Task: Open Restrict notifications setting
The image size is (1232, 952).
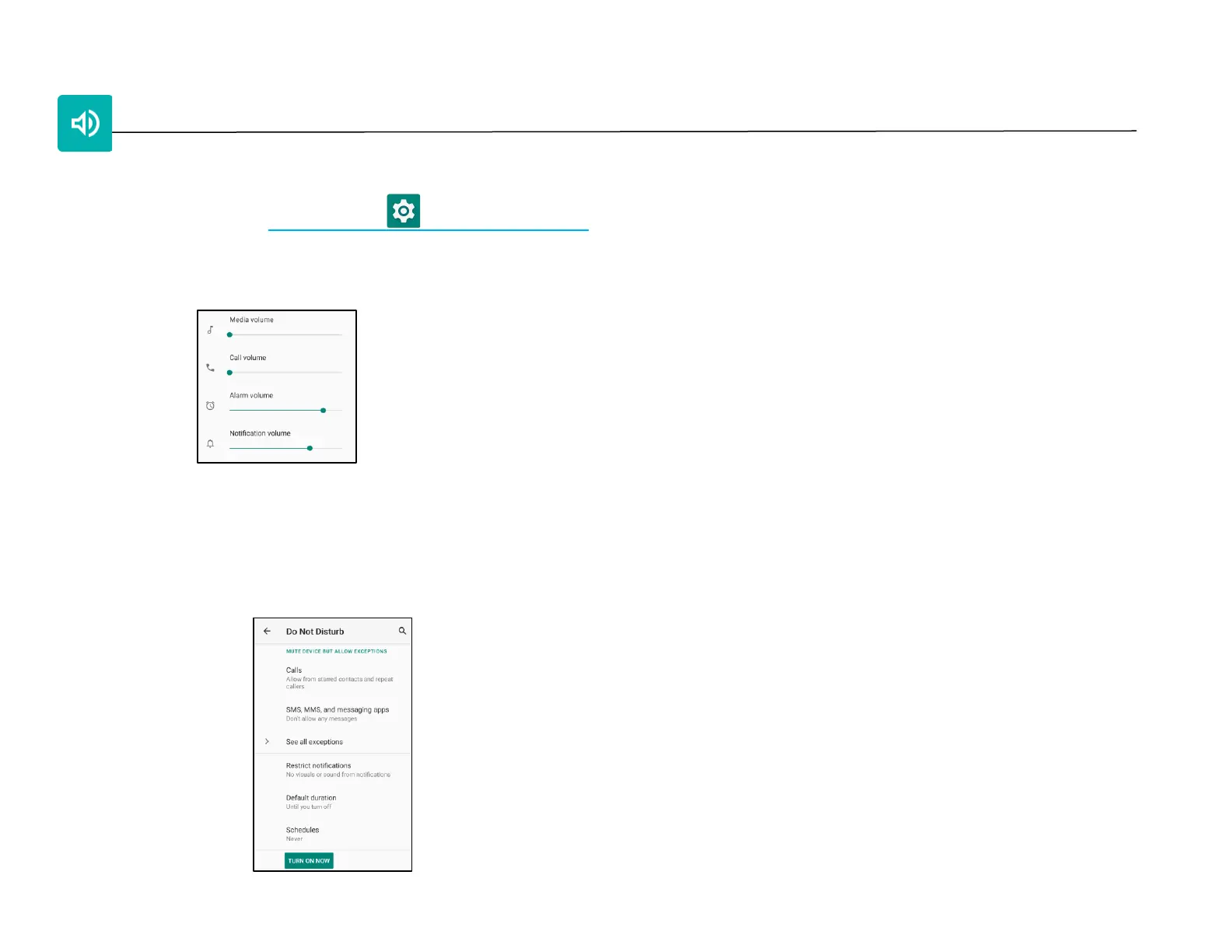Action: coord(338,769)
